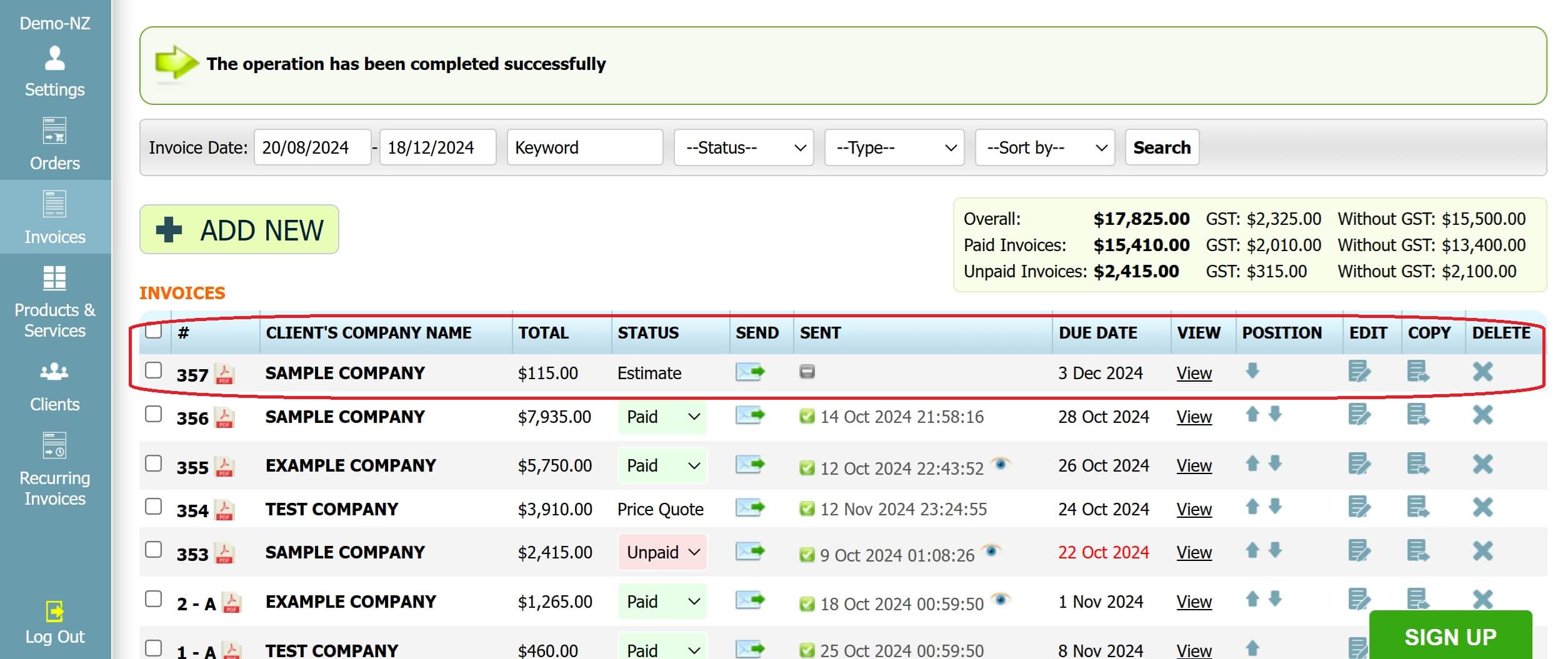Move invoice 355 down in position
The image size is (1568, 659).
[1276, 463]
